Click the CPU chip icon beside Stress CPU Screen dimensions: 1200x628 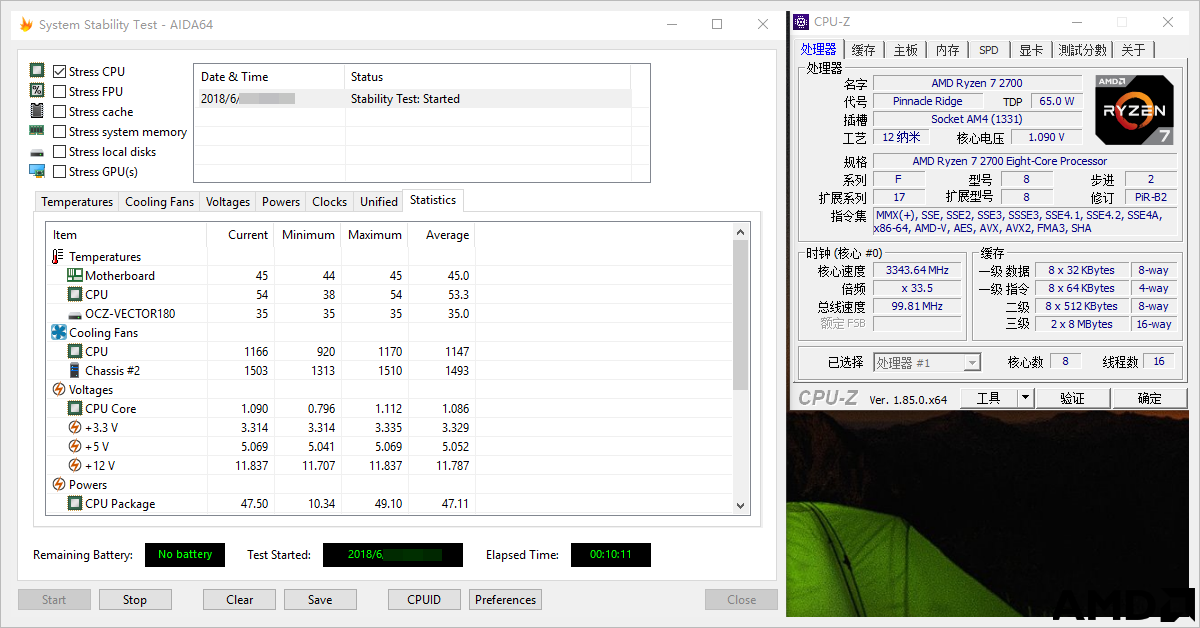tap(37, 71)
